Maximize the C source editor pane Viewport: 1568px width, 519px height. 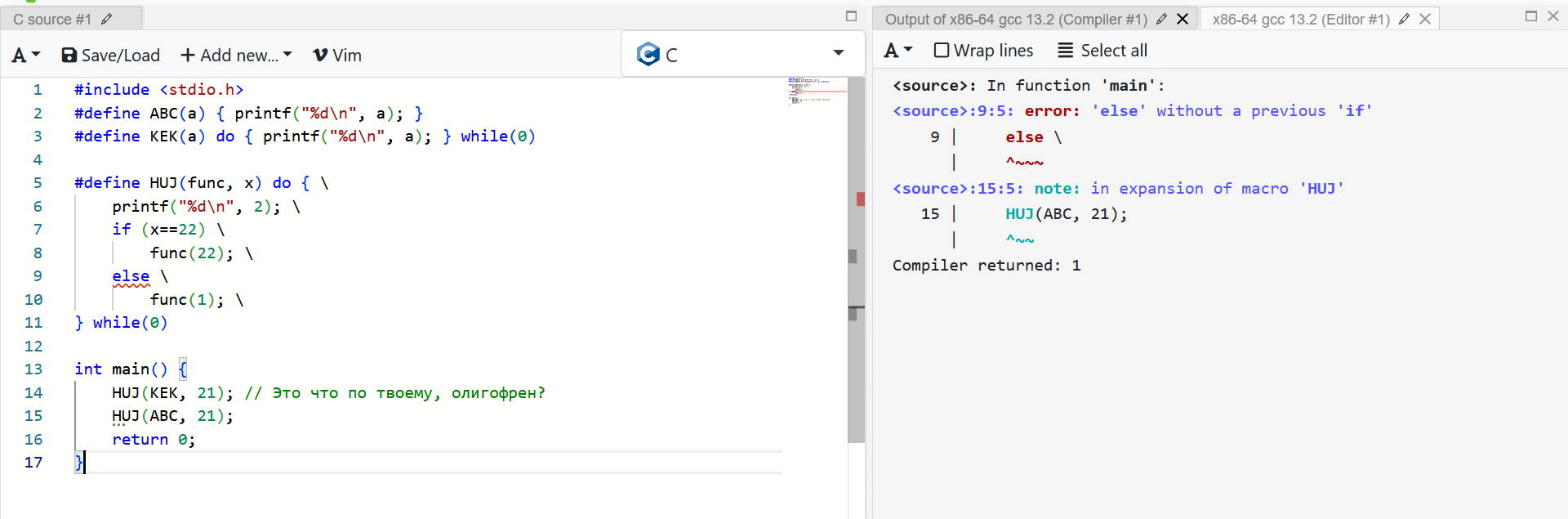coord(851,16)
